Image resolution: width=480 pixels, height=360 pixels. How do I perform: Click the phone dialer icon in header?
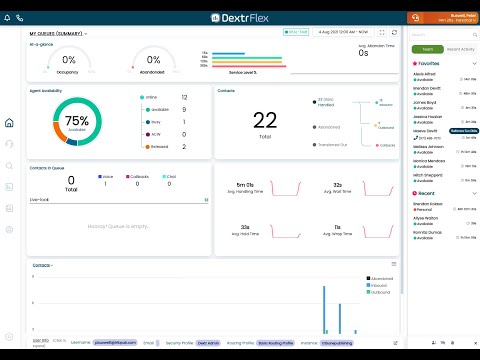[20, 18]
